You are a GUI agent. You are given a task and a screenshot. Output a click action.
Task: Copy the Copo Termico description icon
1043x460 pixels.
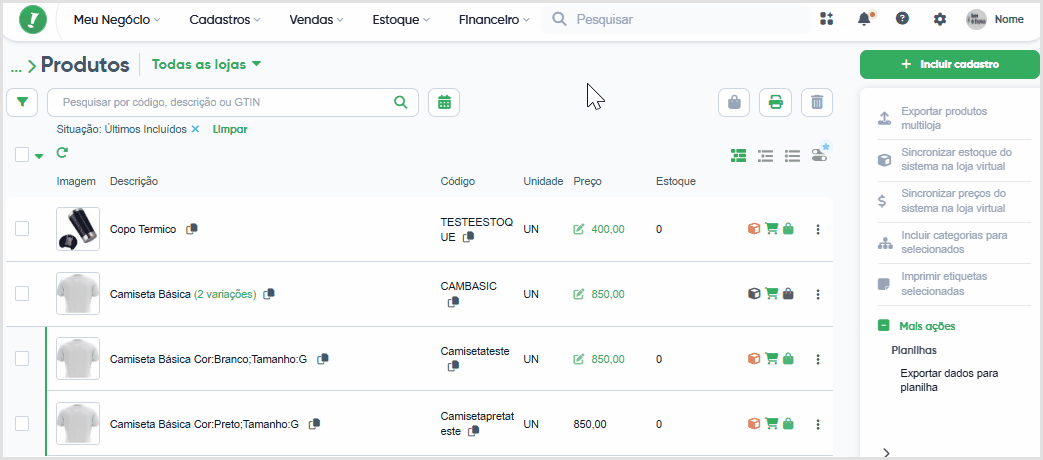click(x=192, y=229)
